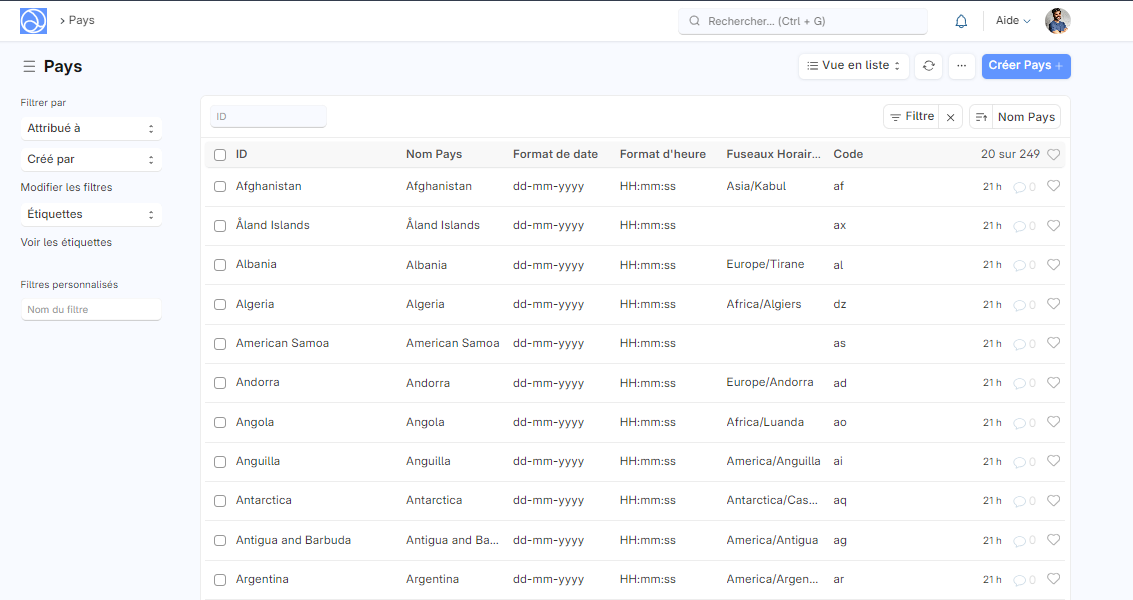Select the Albania row checkbox
Screen dimensions: 1133x600
220,265
